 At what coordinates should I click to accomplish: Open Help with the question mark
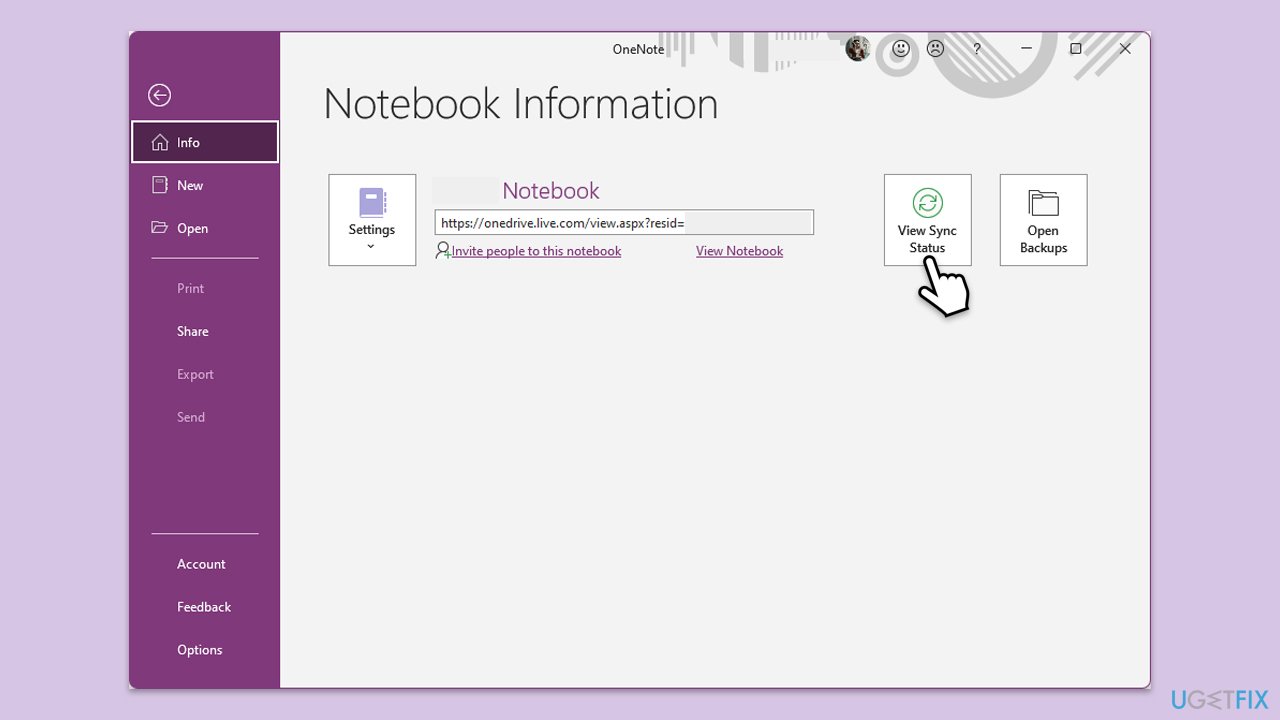point(977,49)
